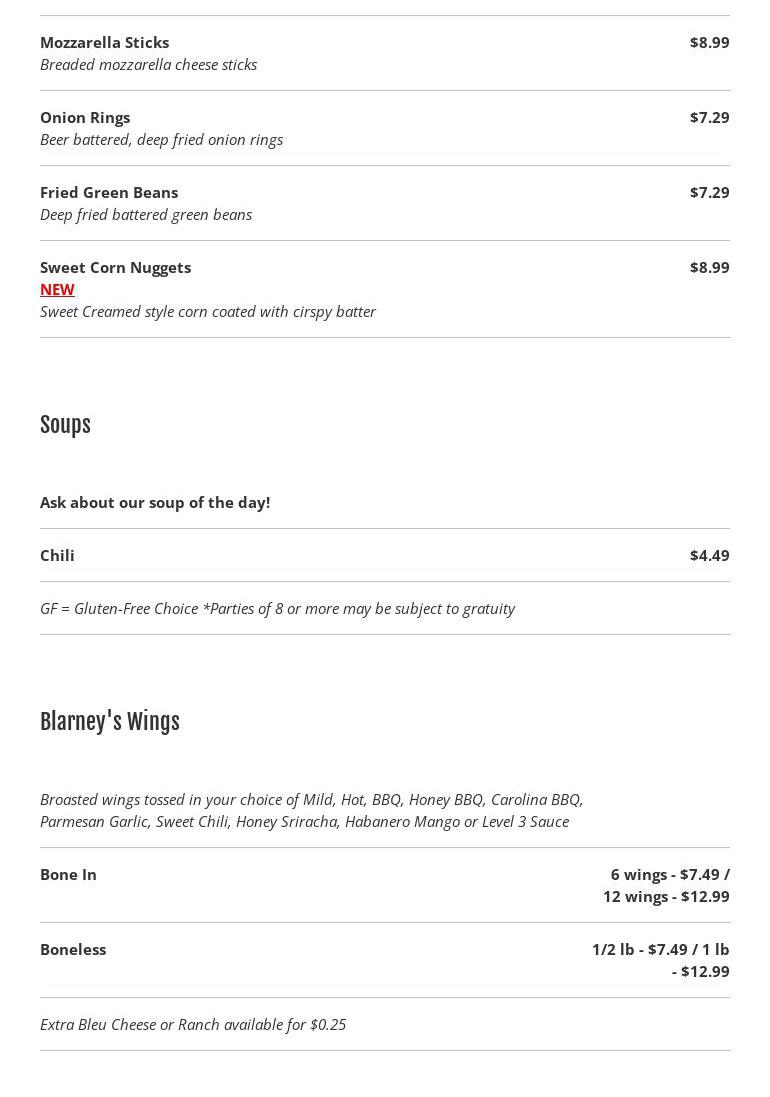Click the Onion Rings price
The width and height of the screenshot is (770, 1097).
pos(709,117)
